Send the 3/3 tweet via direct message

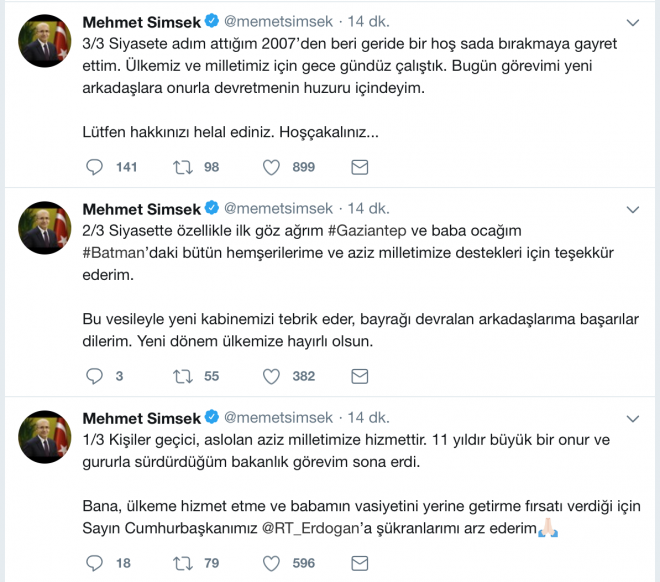360,167
